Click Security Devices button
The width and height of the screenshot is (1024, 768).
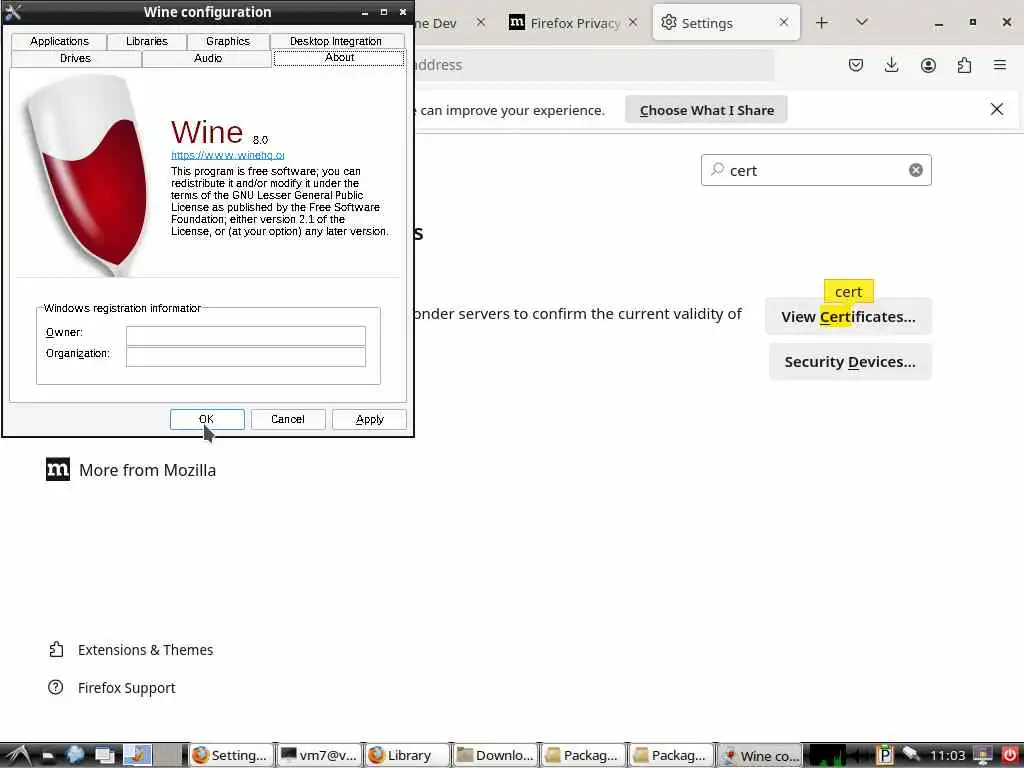point(850,362)
